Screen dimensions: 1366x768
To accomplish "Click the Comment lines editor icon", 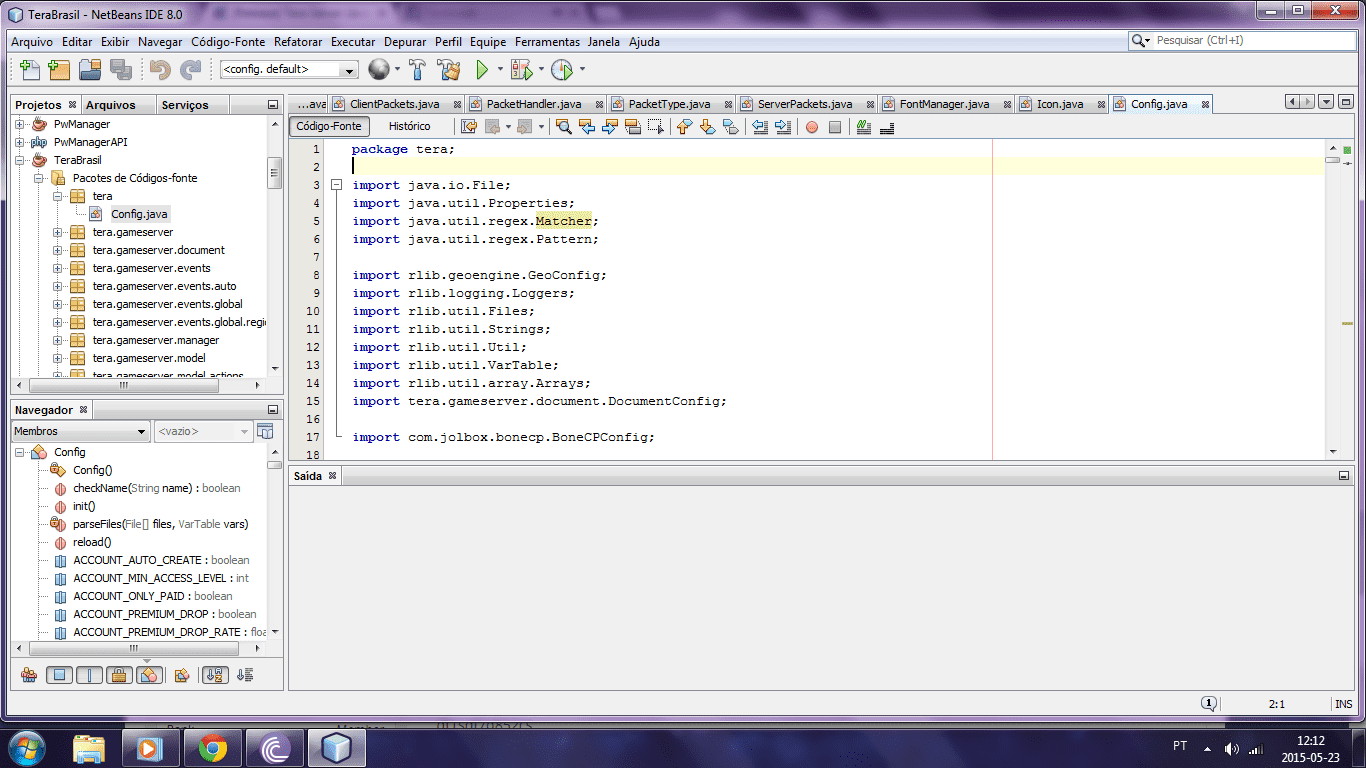I will point(864,127).
